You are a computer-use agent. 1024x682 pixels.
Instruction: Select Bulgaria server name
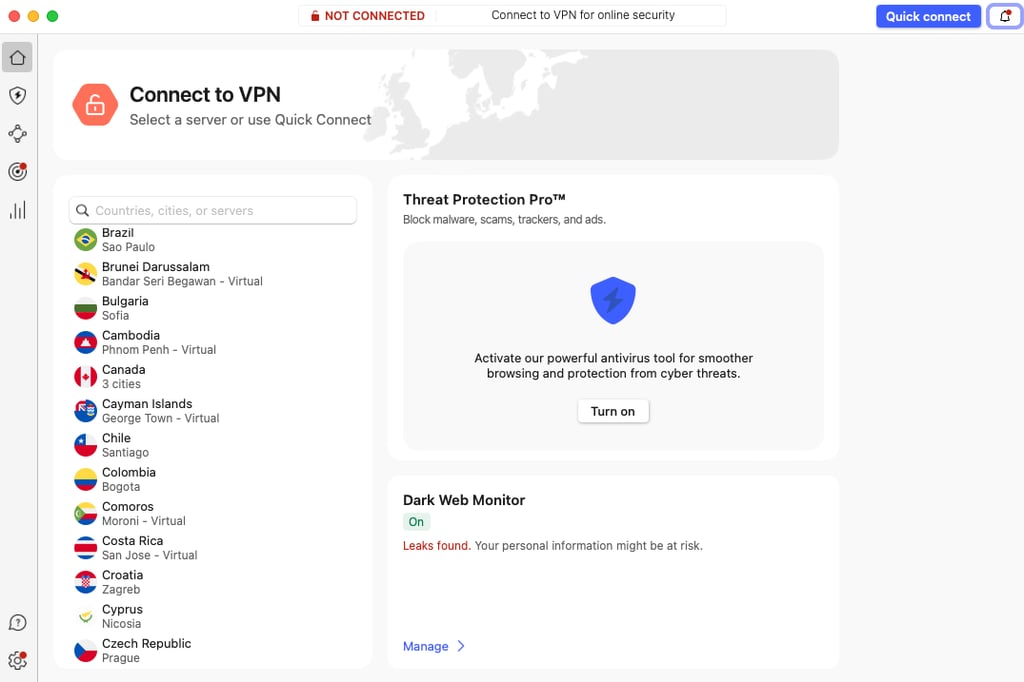pyautogui.click(x=125, y=301)
